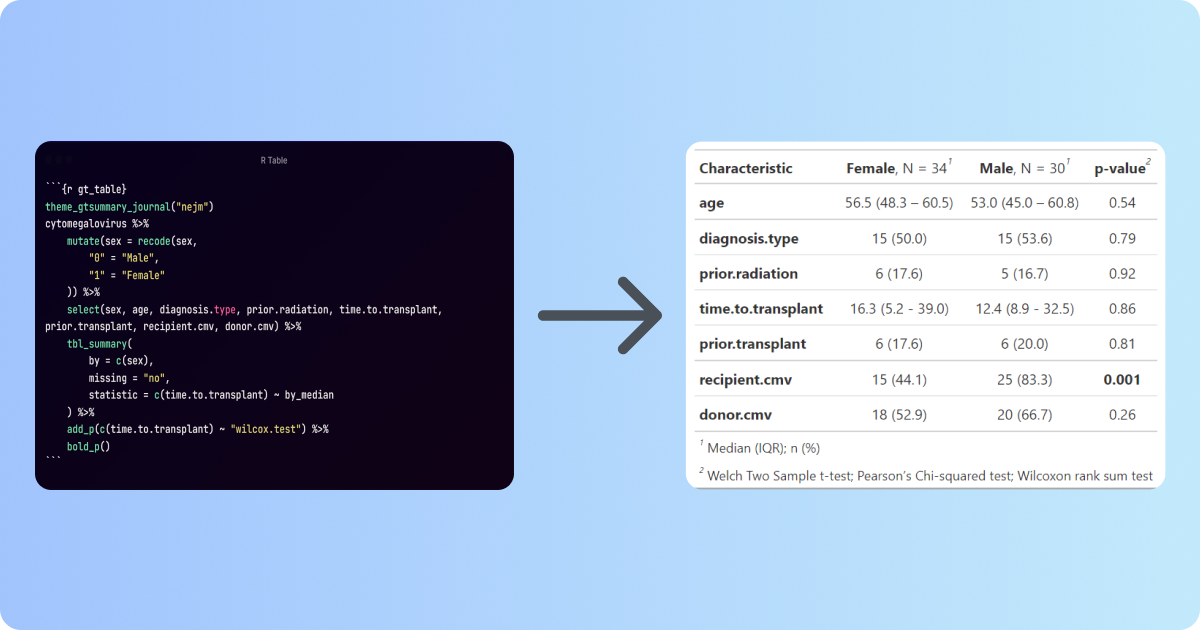Click the "Characteristic" column header
This screenshot has width=1200, height=630.
[x=746, y=168]
